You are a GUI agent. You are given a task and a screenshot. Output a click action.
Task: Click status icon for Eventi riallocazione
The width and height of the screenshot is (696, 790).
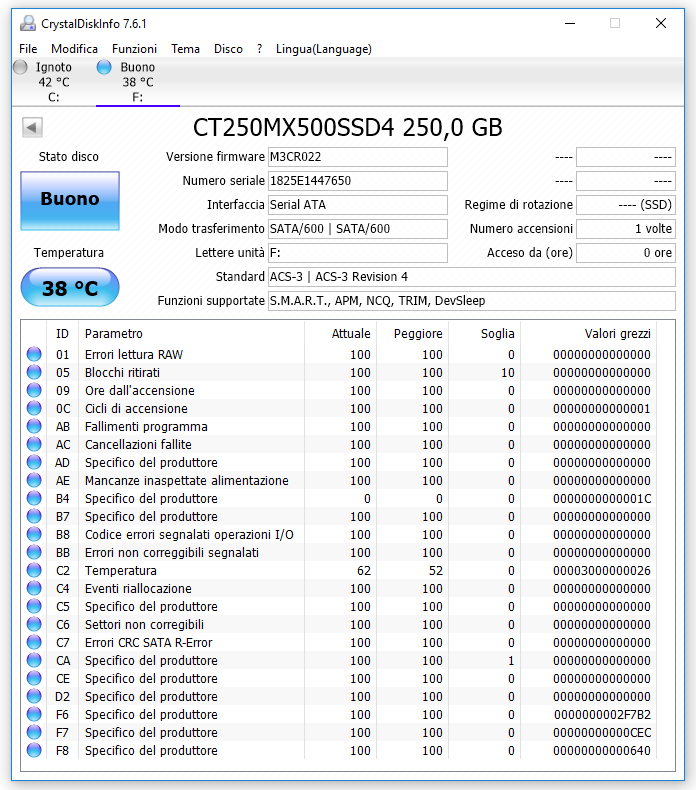click(x=34, y=588)
